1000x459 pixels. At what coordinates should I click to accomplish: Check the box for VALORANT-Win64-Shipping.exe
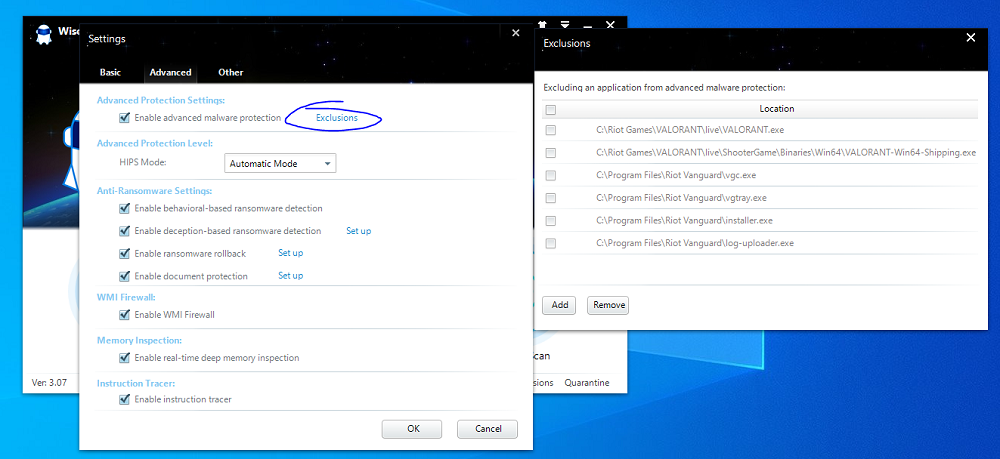[551, 153]
